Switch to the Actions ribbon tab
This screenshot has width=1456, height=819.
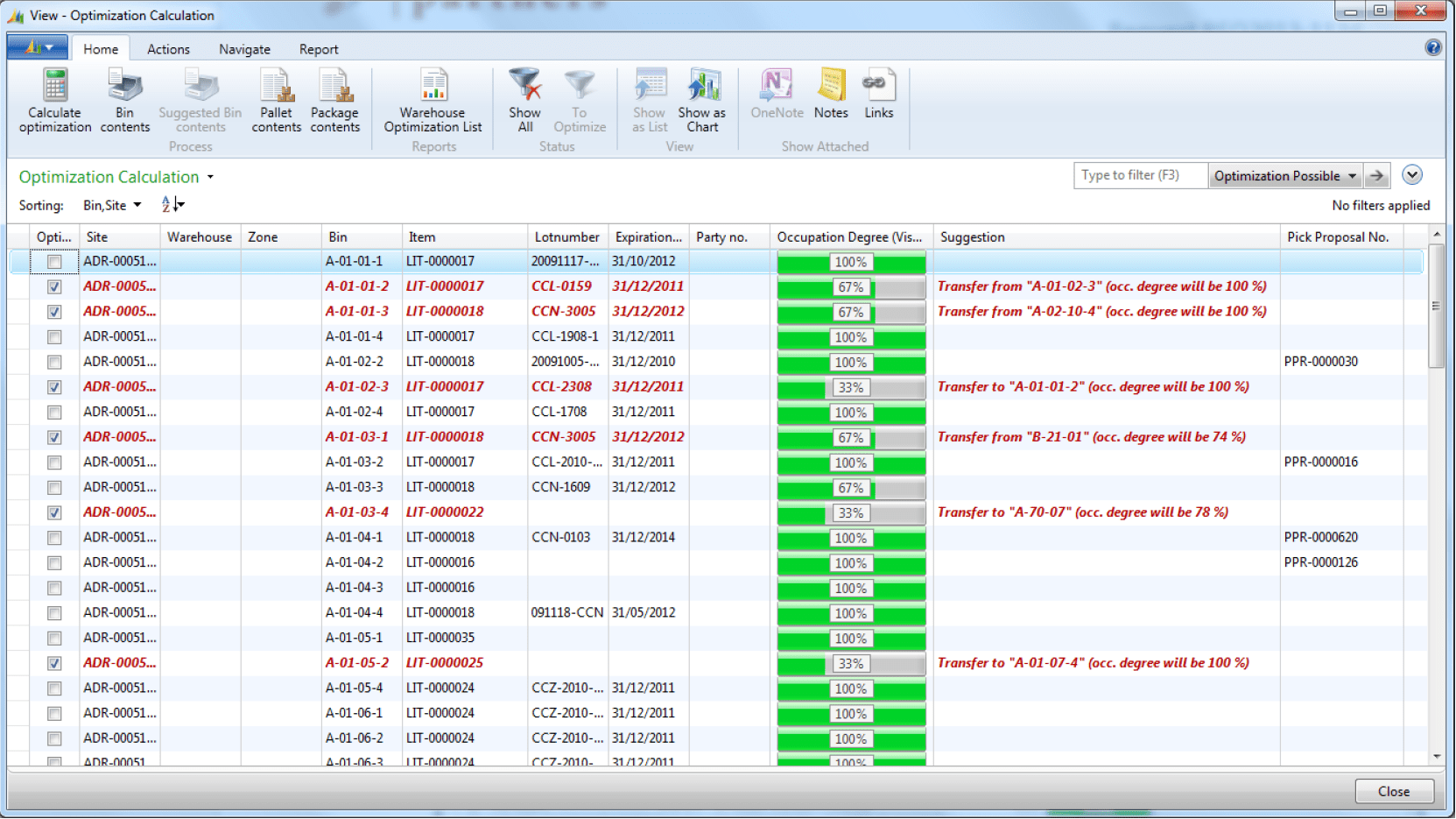168,49
